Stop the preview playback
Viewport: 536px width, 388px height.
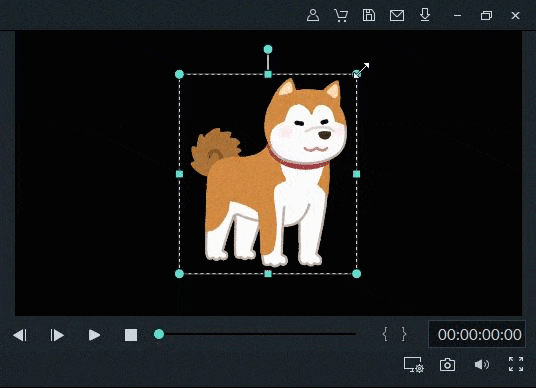(x=131, y=335)
